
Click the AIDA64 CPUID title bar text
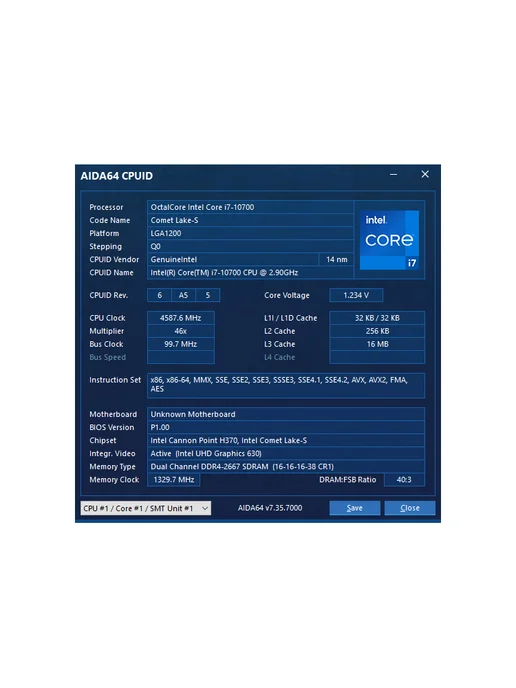pyautogui.click(x=117, y=176)
